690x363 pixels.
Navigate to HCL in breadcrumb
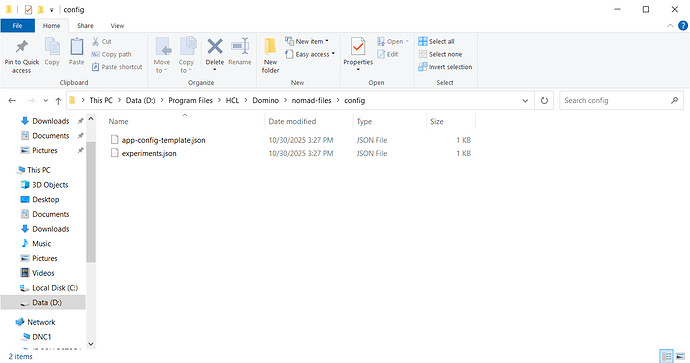tap(232, 100)
